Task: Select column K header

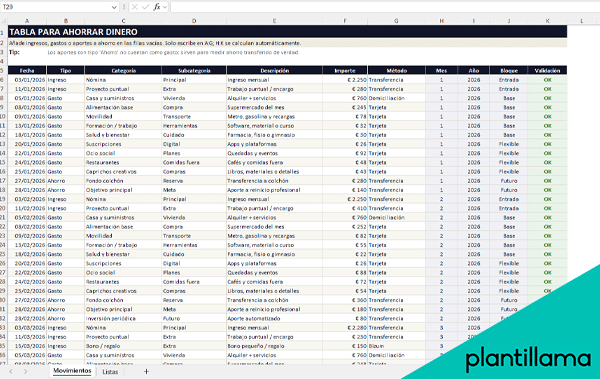Action: coord(547,21)
